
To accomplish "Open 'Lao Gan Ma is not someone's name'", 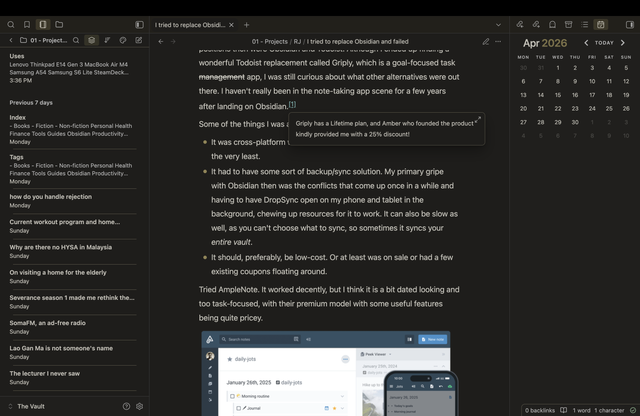I will (x=73, y=352).
